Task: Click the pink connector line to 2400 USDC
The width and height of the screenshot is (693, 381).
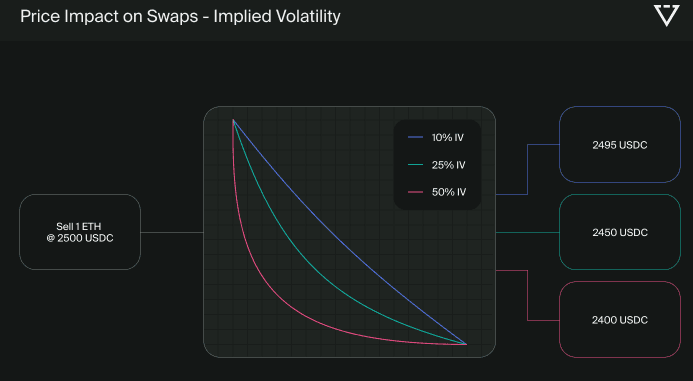Action: tap(527, 295)
